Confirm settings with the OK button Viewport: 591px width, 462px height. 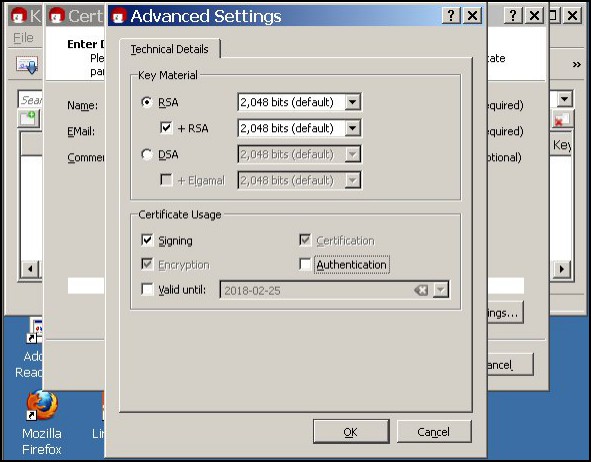351,432
